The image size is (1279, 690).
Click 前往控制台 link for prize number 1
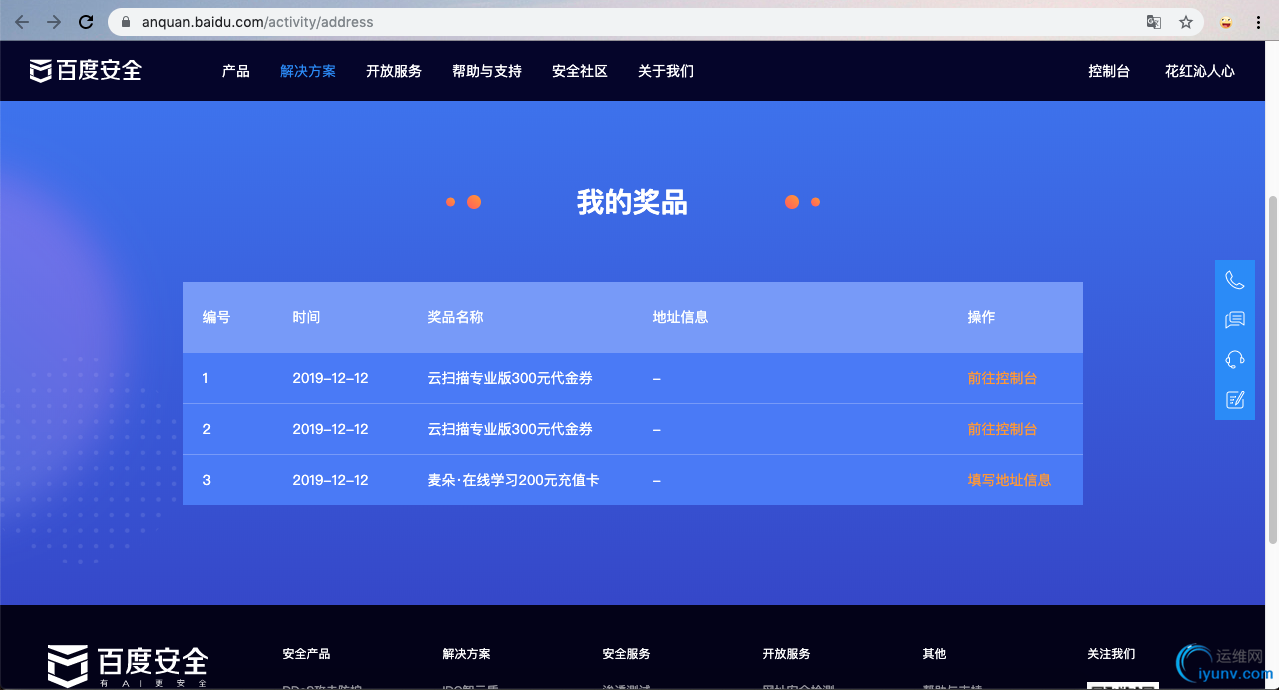click(1003, 378)
